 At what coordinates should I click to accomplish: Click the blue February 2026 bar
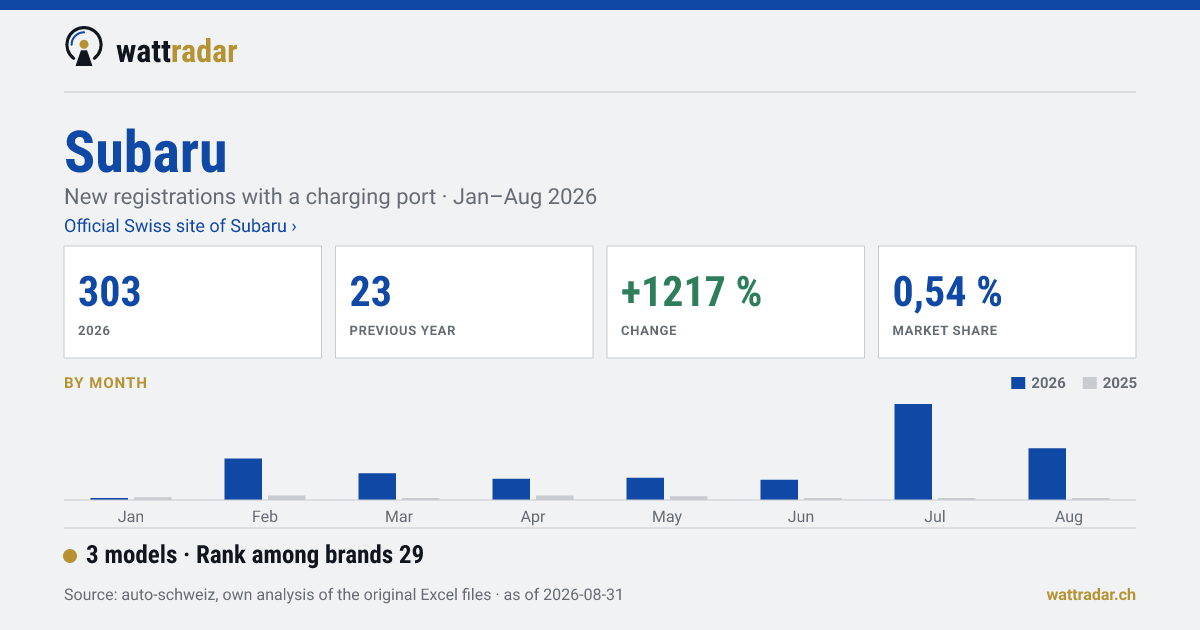point(243,479)
